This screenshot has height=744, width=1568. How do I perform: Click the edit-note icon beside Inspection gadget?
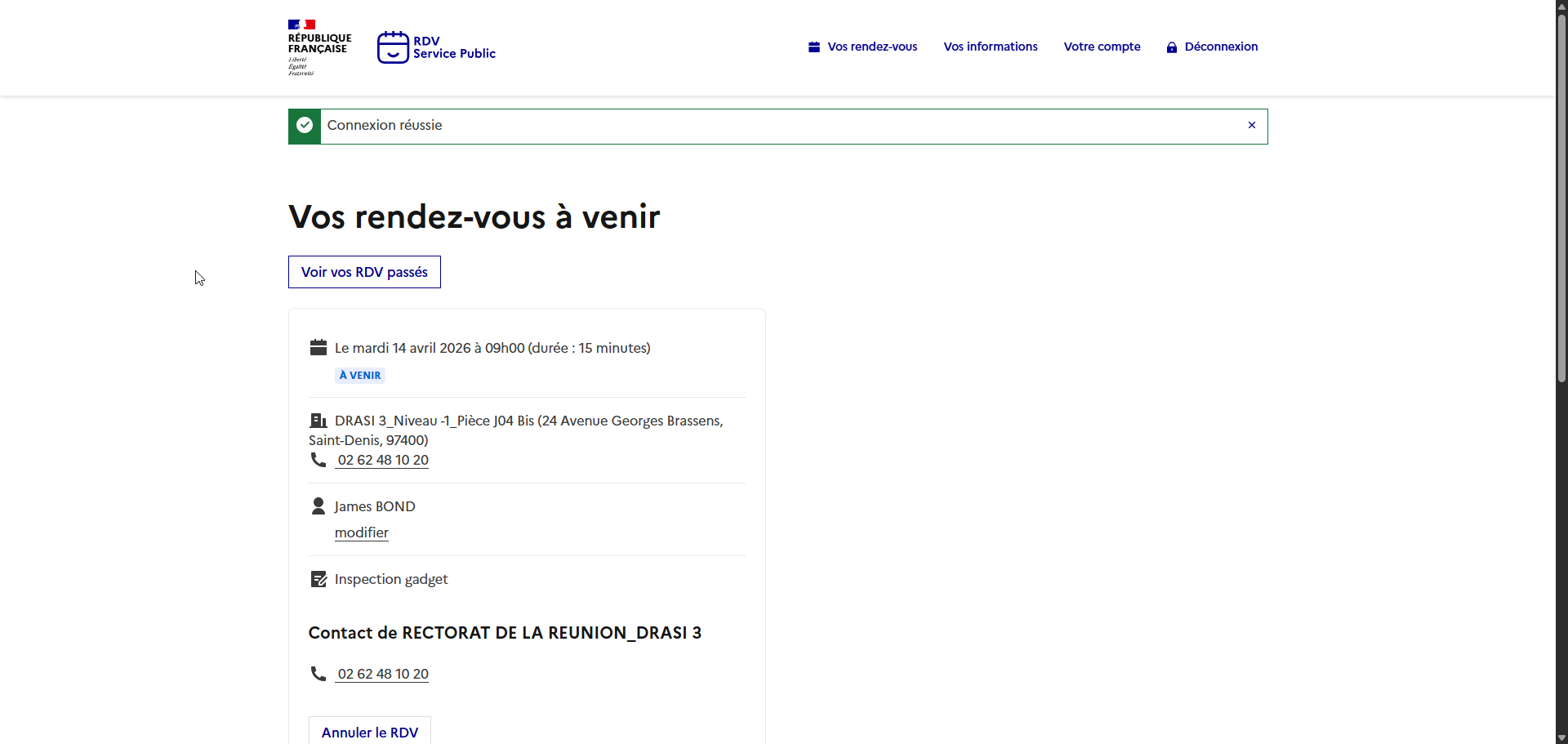pos(318,579)
